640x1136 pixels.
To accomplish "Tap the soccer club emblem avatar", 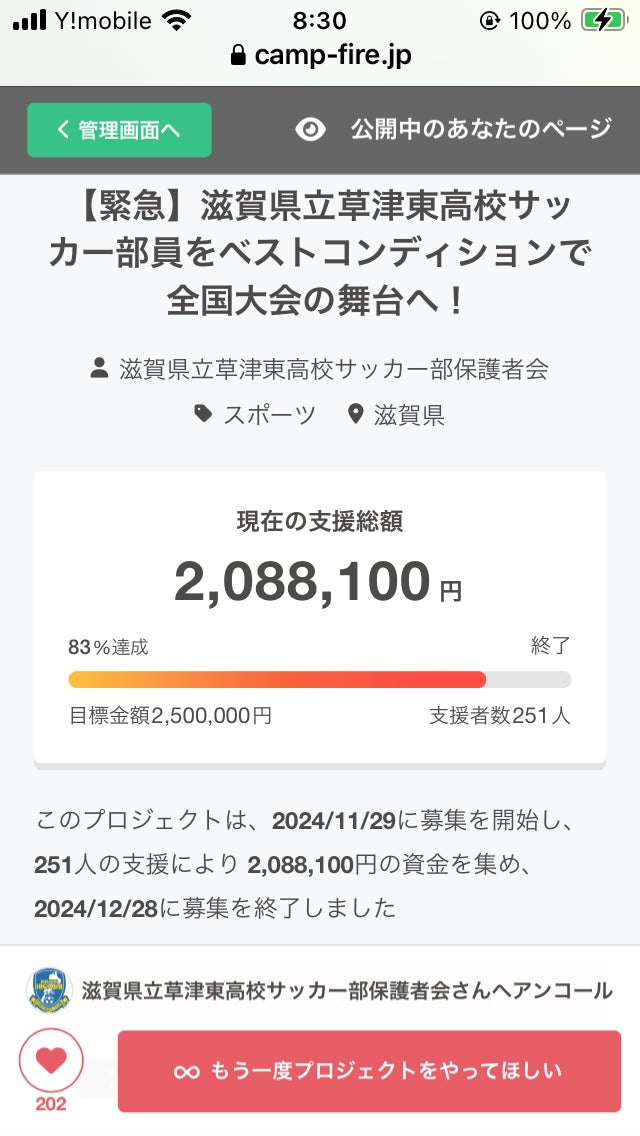I will pyautogui.click(x=49, y=990).
